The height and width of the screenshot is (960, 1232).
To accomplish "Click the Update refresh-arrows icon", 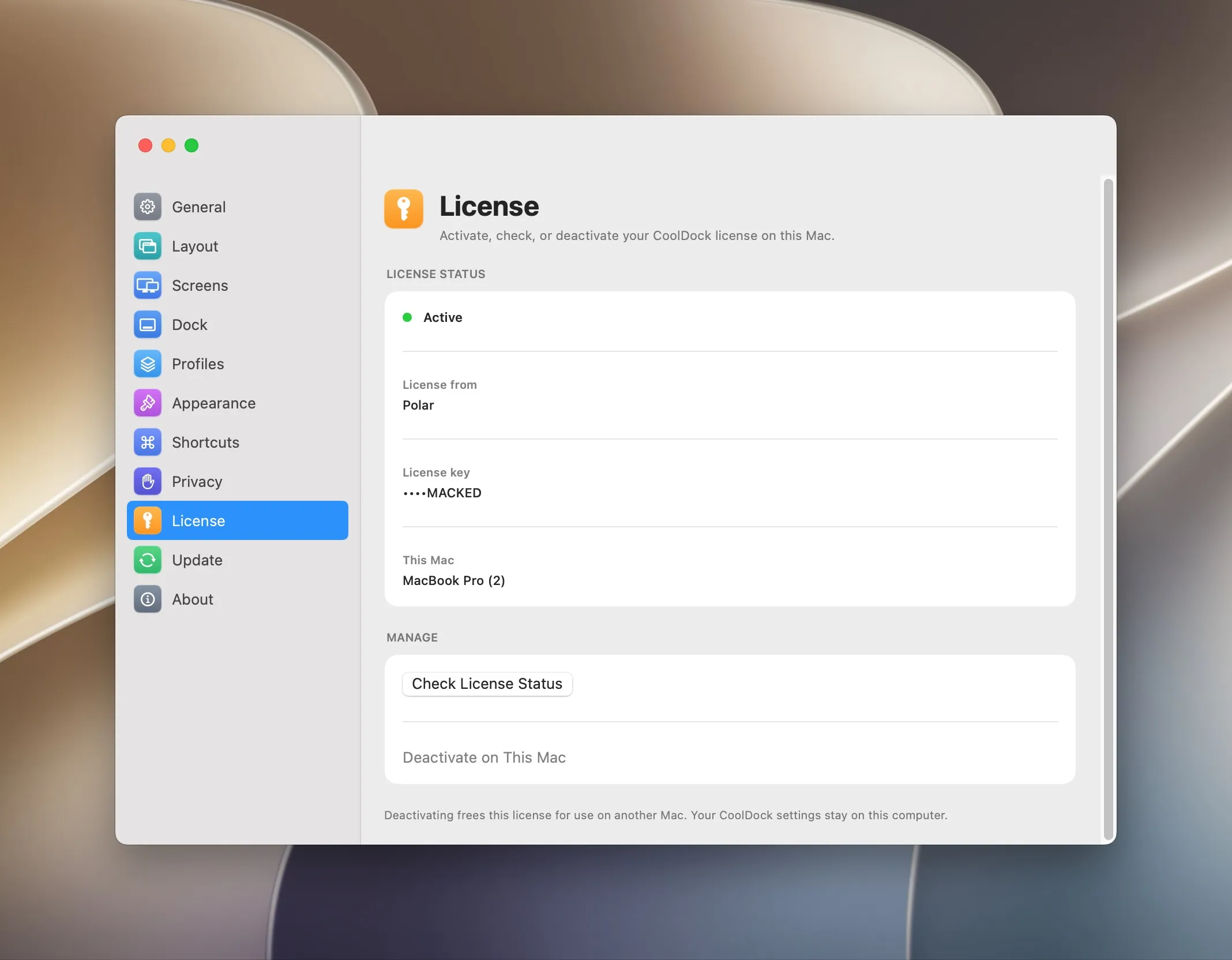I will (148, 560).
